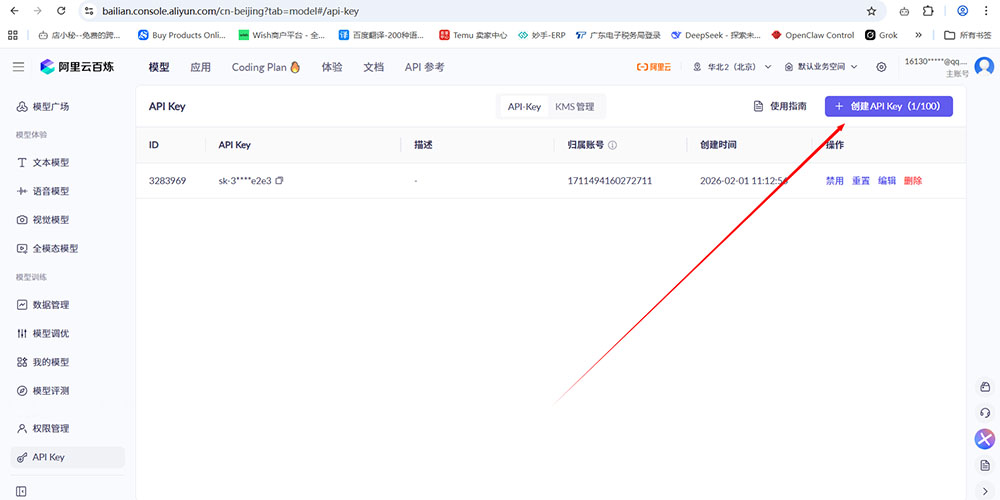The height and width of the screenshot is (500, 1000).
Task: Open 我的模型 in the sidebar
Action: point(43,362)
